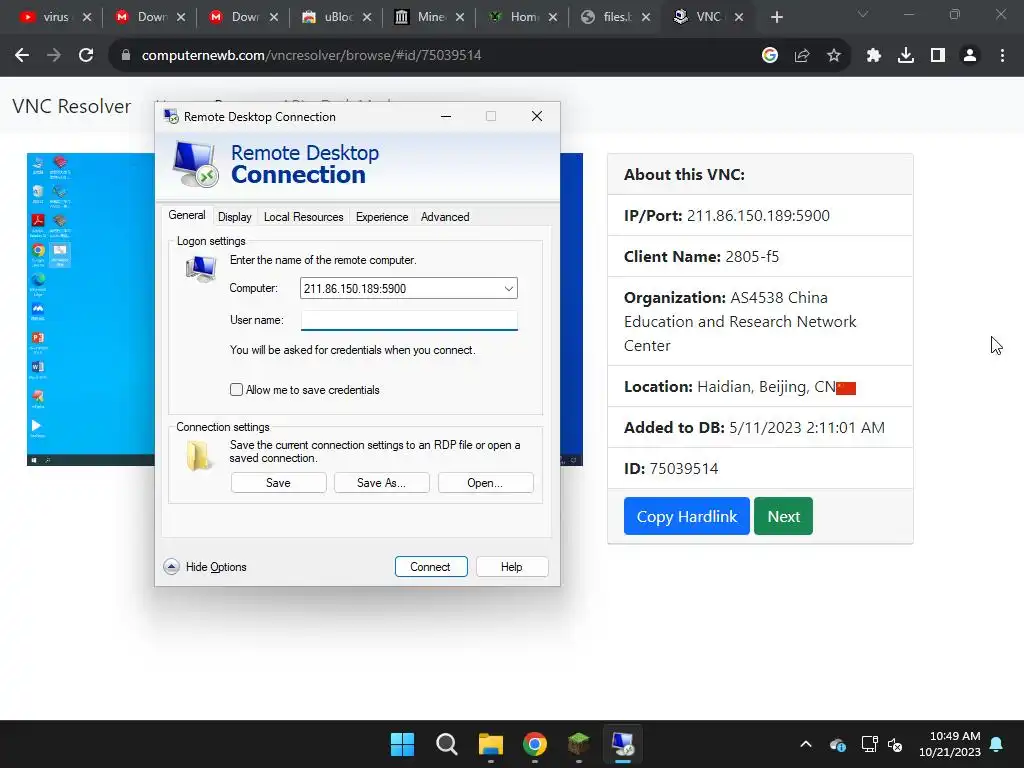Viewport: 1024px width, 768px height.
Task: Check Allow me to save credentials
Action: 236,390
